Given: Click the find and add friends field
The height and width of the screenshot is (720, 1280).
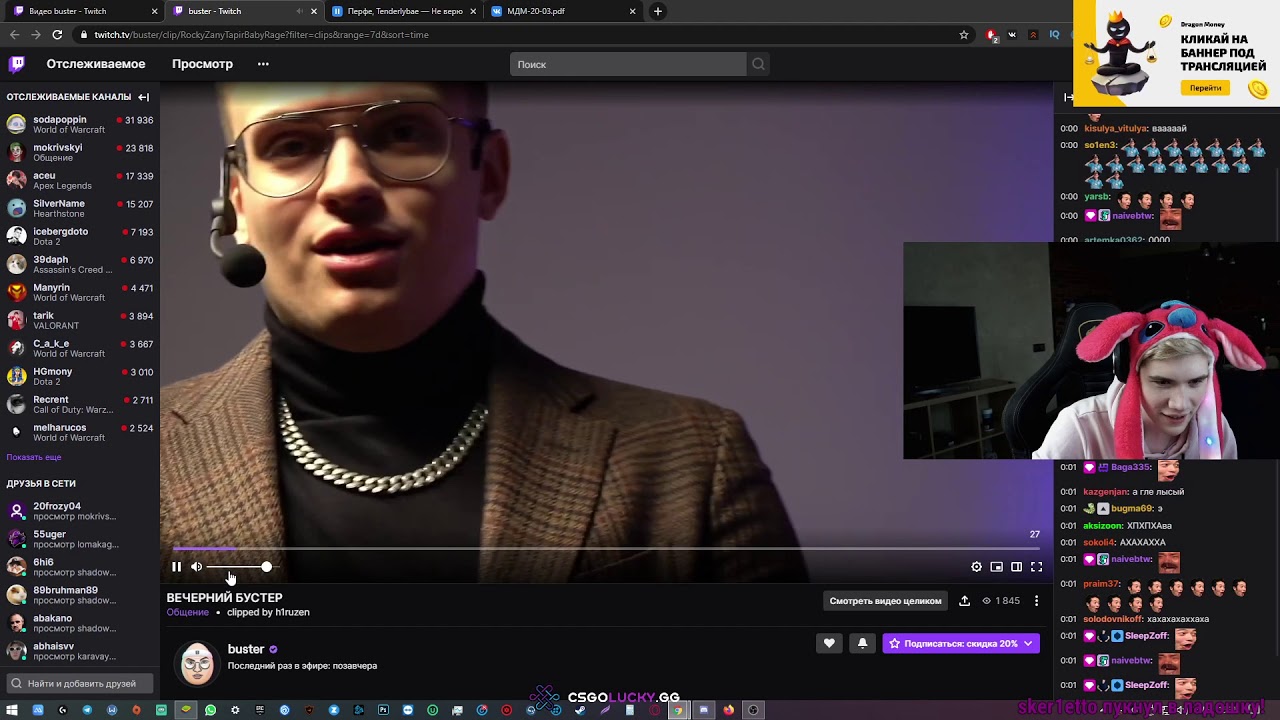Looking at the screenshot, I should tap(80, 684).
